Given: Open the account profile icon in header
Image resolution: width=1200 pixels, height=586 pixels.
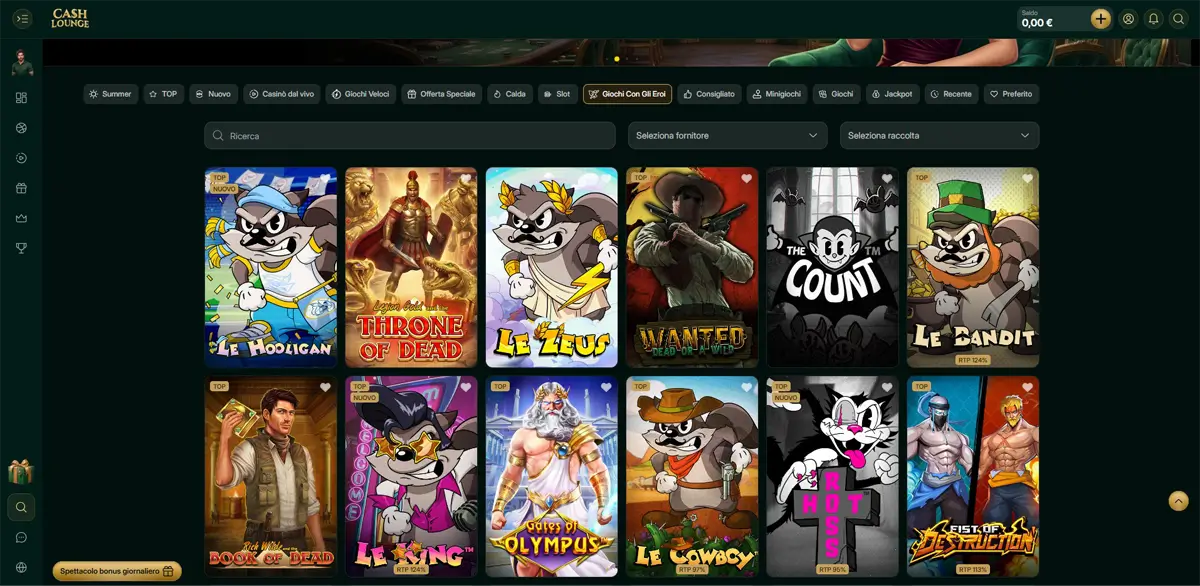Looking at the screenshot, I should pos(1129,19).
